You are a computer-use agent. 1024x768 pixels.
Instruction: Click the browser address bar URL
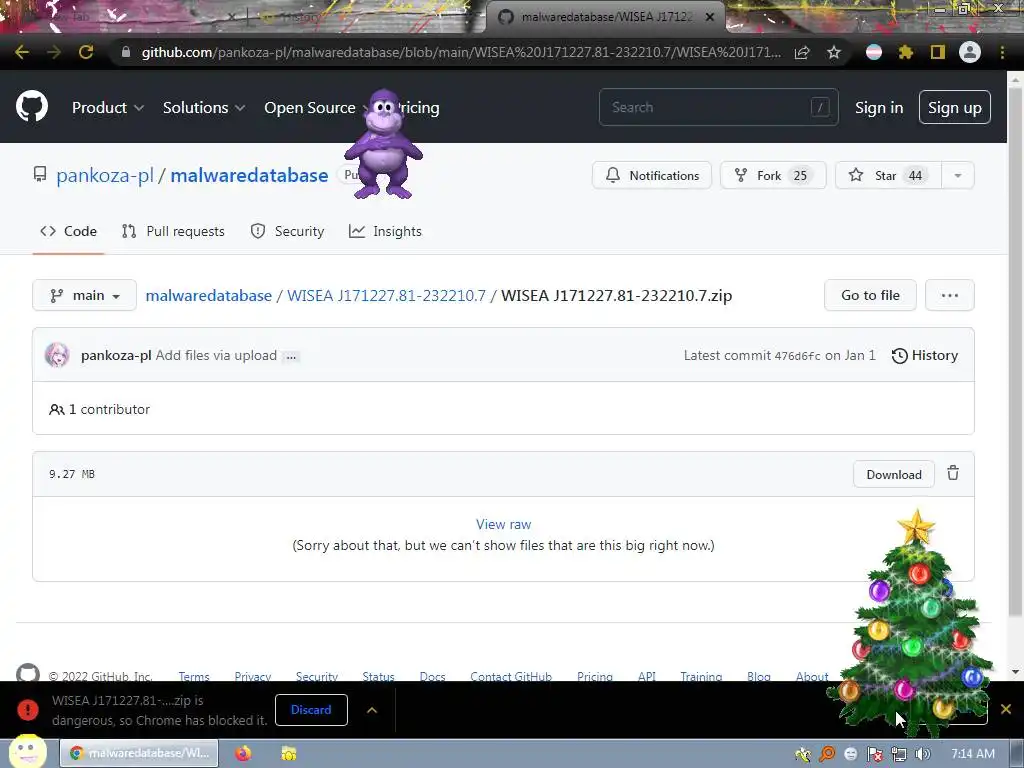click(460, 52)
